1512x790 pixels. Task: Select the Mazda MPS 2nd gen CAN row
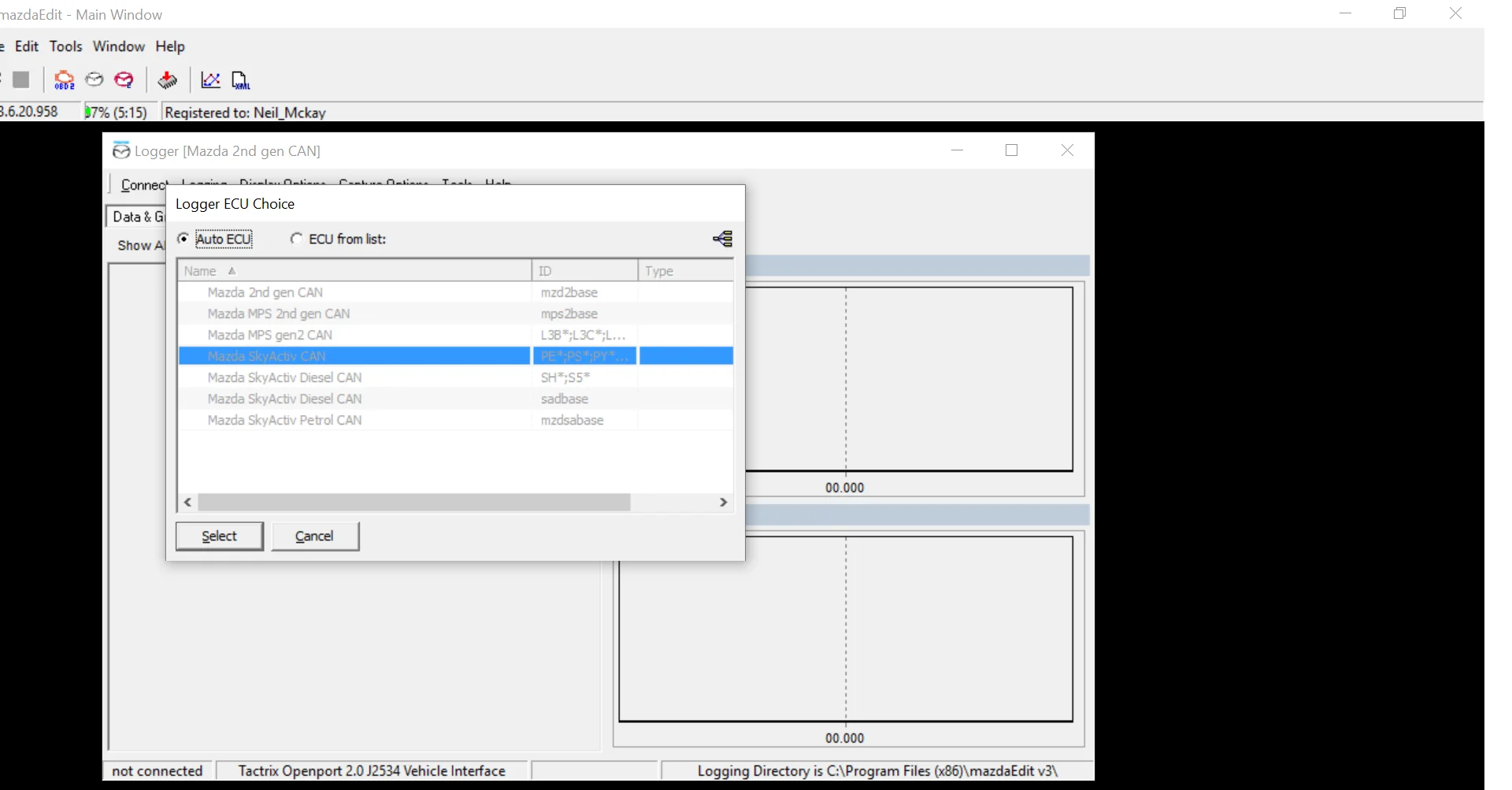[x=456, y=313]
